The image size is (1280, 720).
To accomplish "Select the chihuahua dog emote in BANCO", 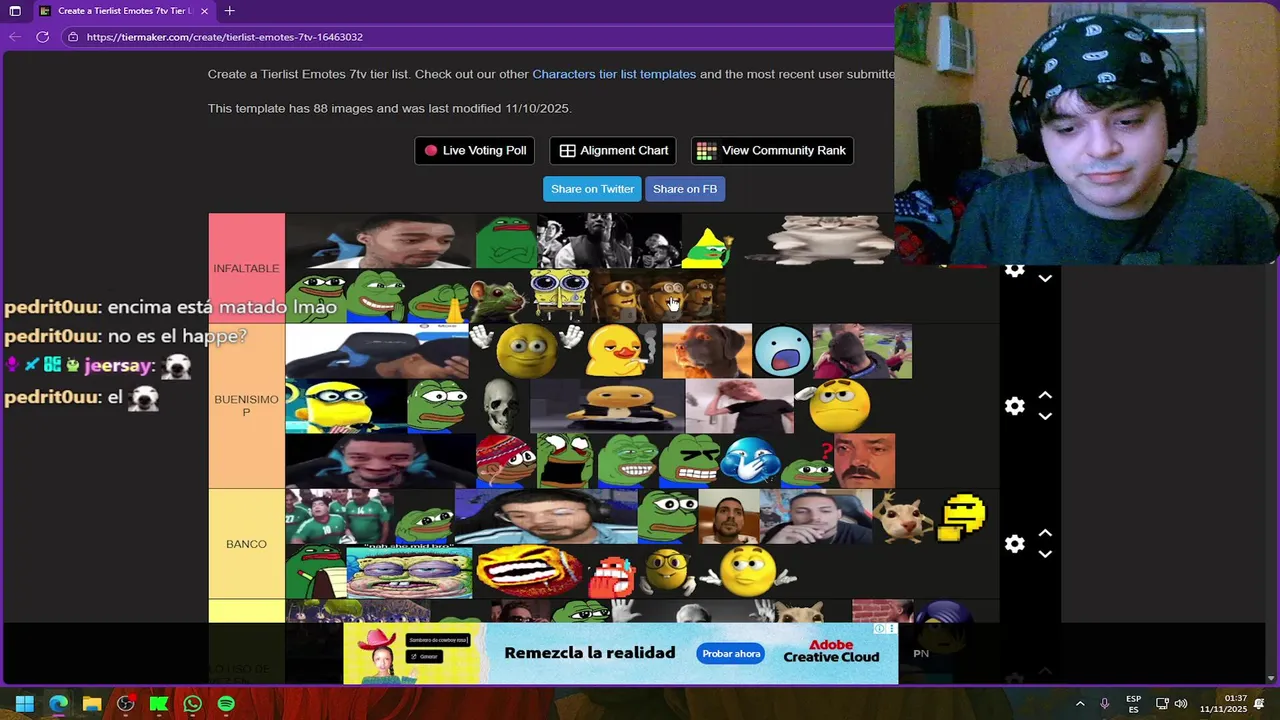I will tap(903, 516).
